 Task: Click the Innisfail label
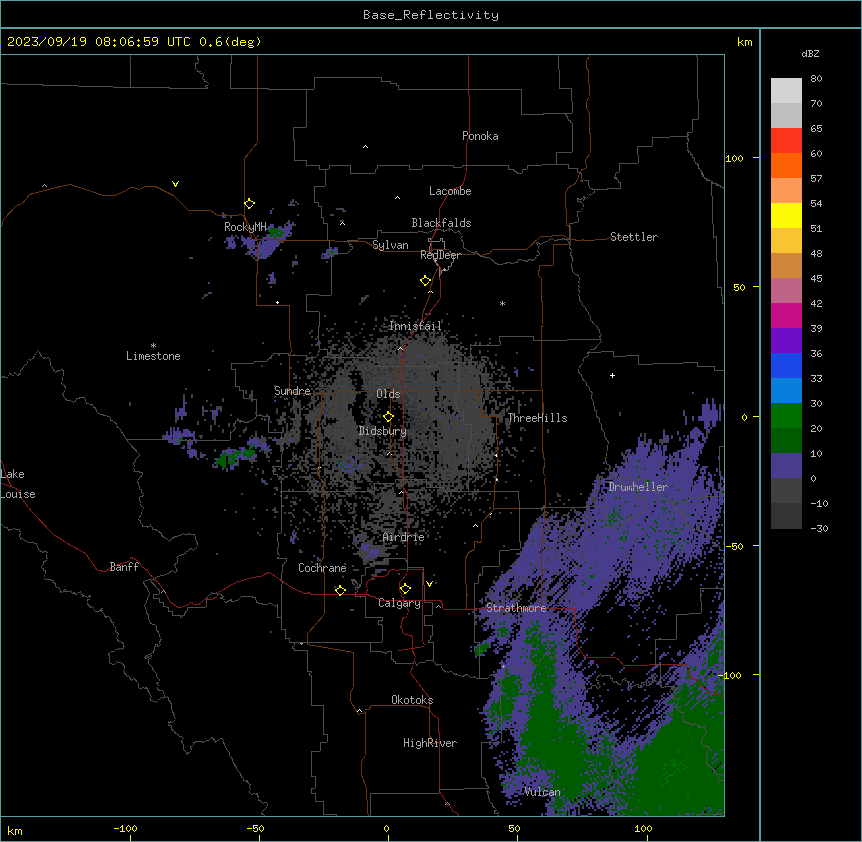415,326
